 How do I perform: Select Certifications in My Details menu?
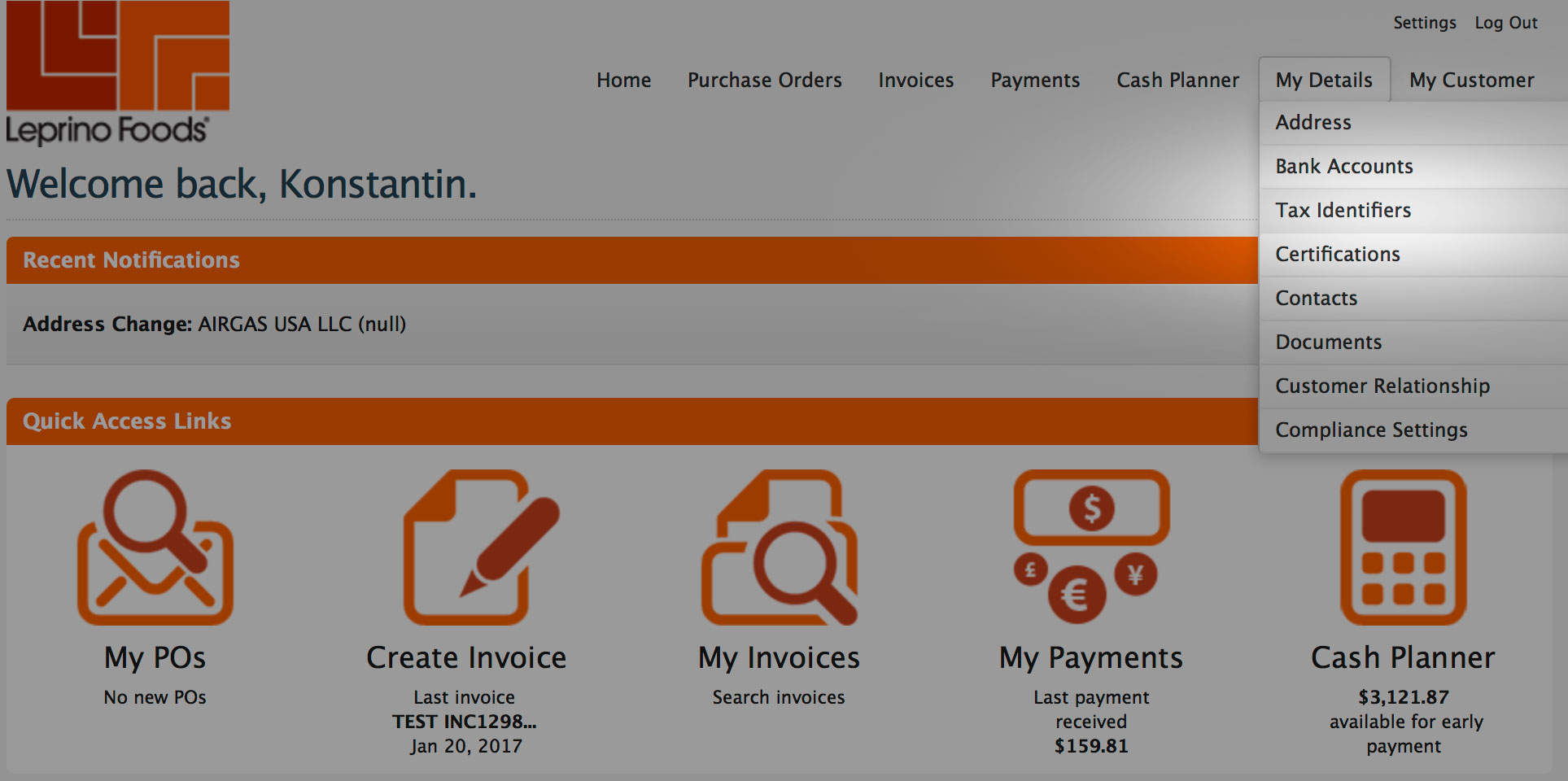tap(1413, 255)
